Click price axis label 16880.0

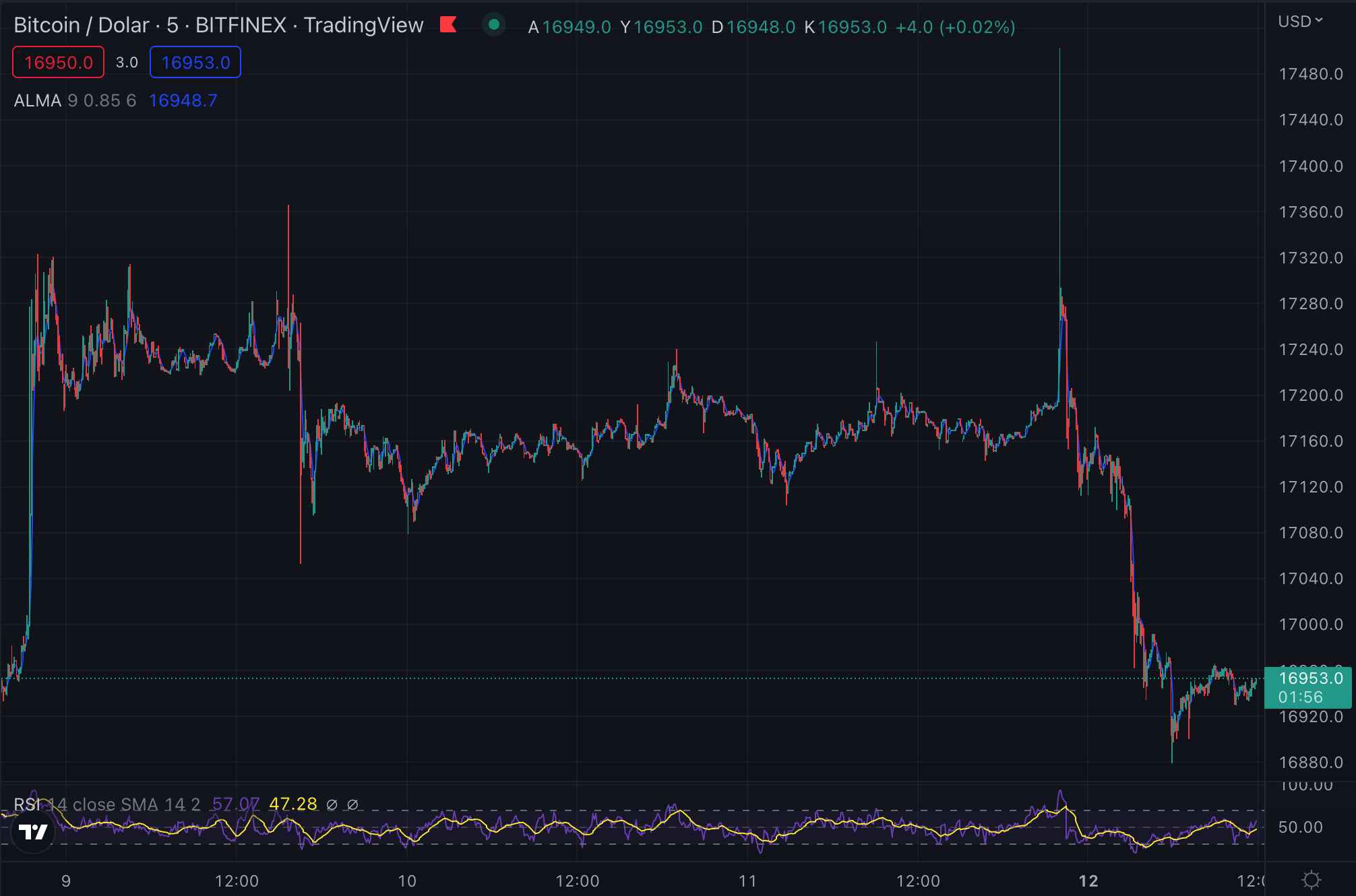[1311, 762]
